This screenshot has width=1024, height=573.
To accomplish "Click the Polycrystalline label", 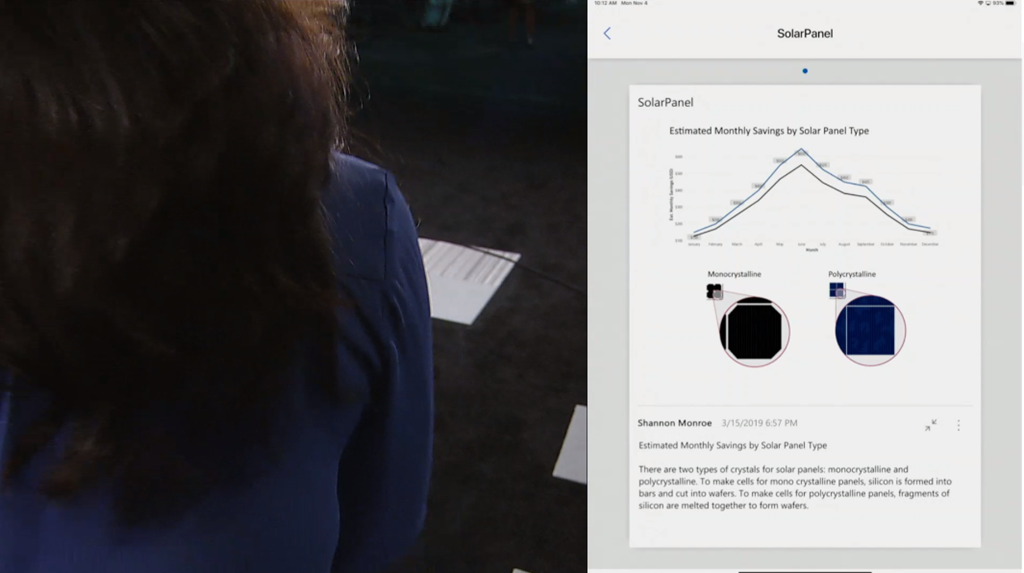I will coord(852,274).
